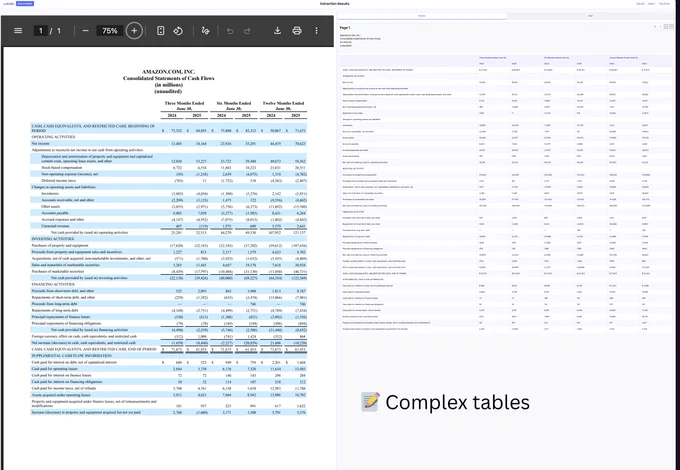Download the PDF document

[278, 31]
